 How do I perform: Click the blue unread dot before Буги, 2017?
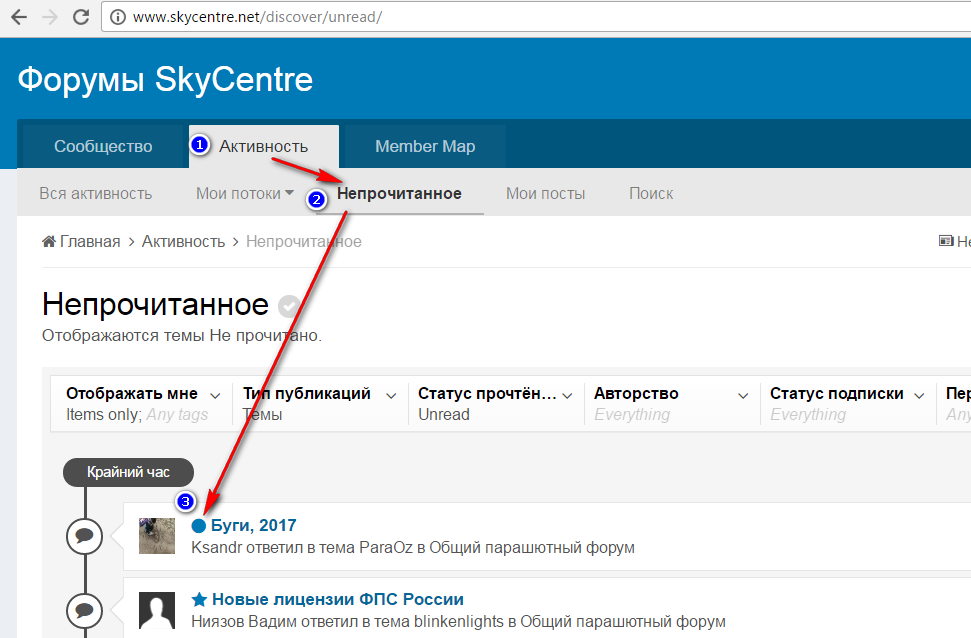(x=199, y=526)
